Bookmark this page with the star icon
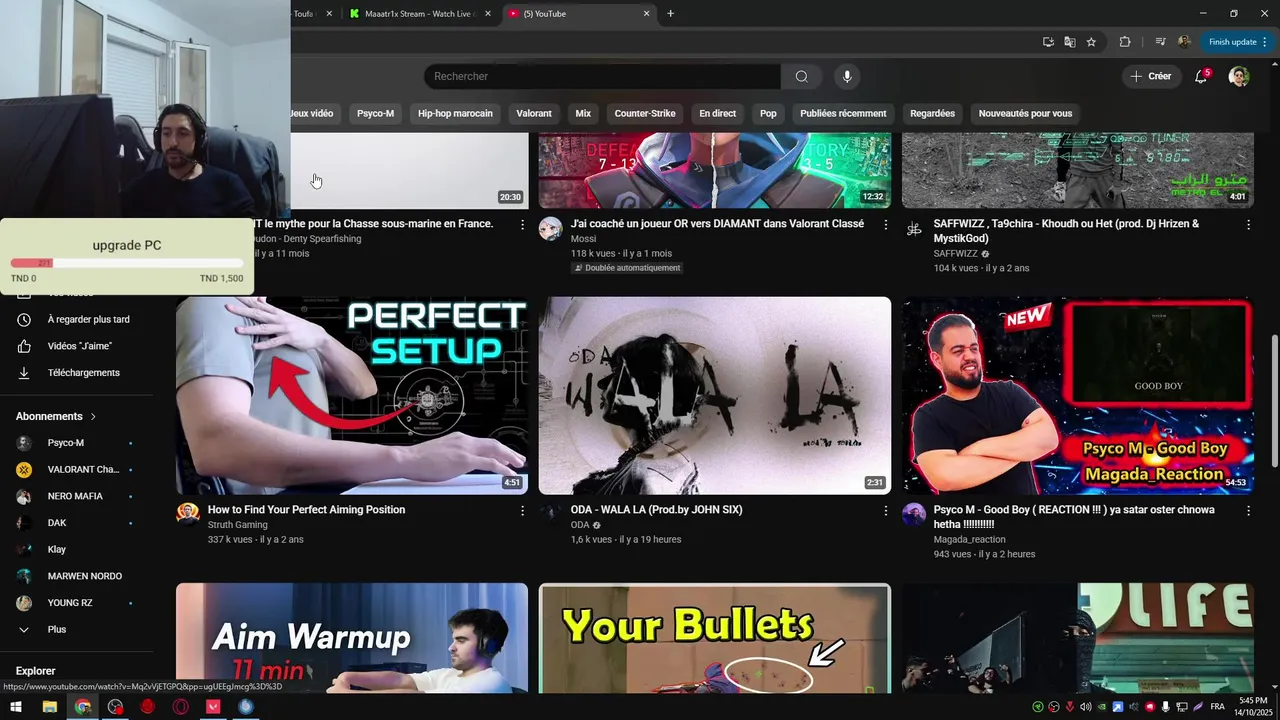 (x=1091, y=42)
